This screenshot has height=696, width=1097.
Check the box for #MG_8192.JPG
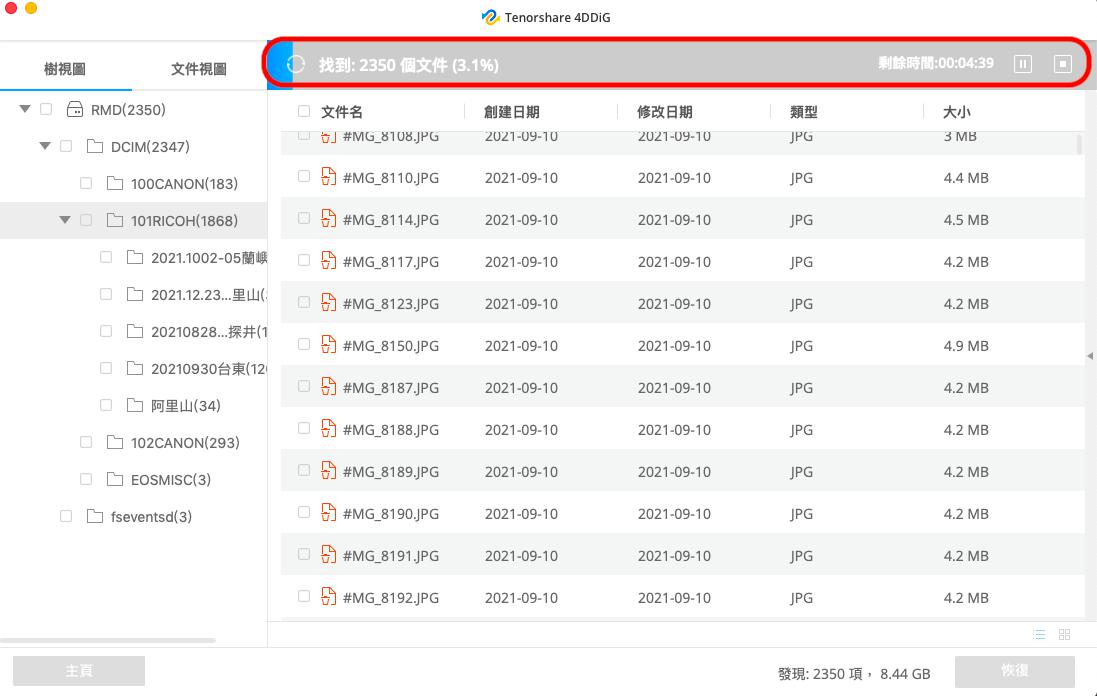pyautogui.click(x=304, y=596)
